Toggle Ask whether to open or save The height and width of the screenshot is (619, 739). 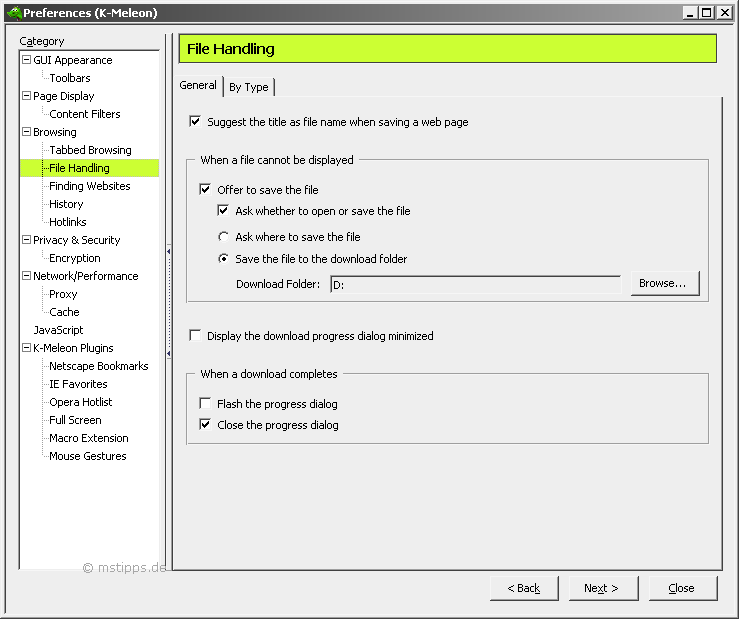click(223, 210)
